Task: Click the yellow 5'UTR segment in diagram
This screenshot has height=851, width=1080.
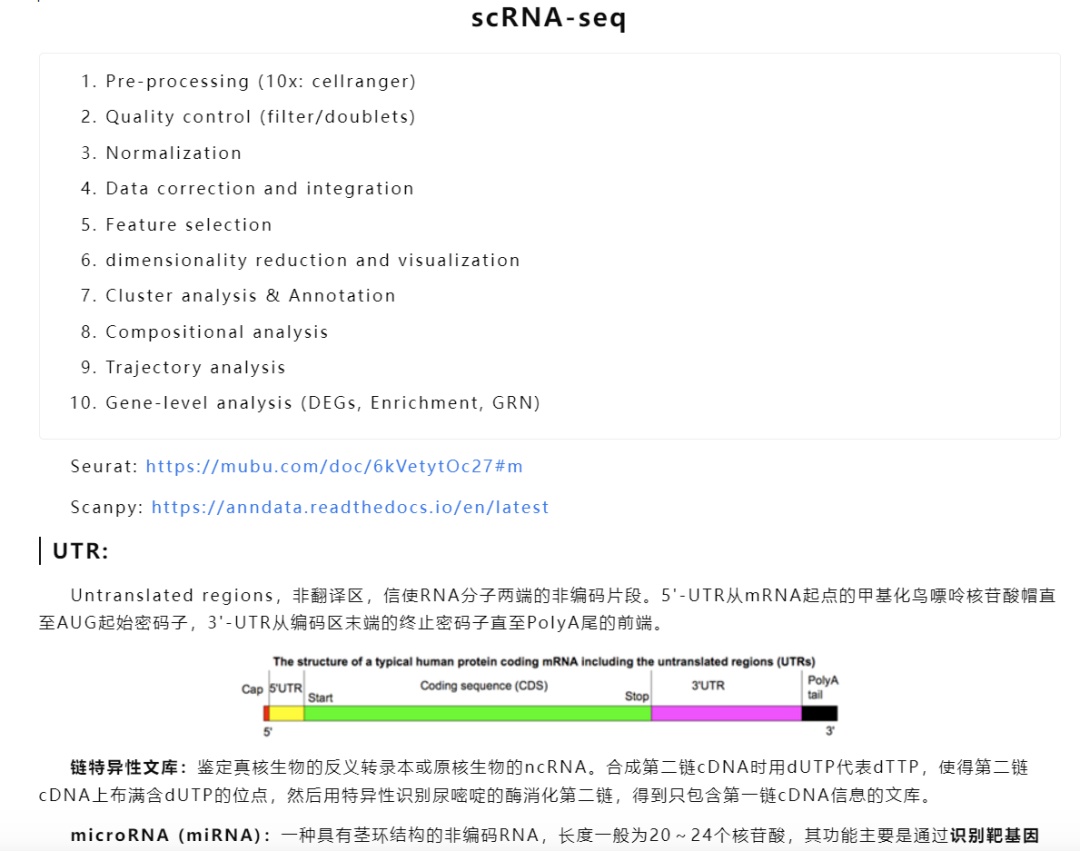Action: (x=286, y=713)
